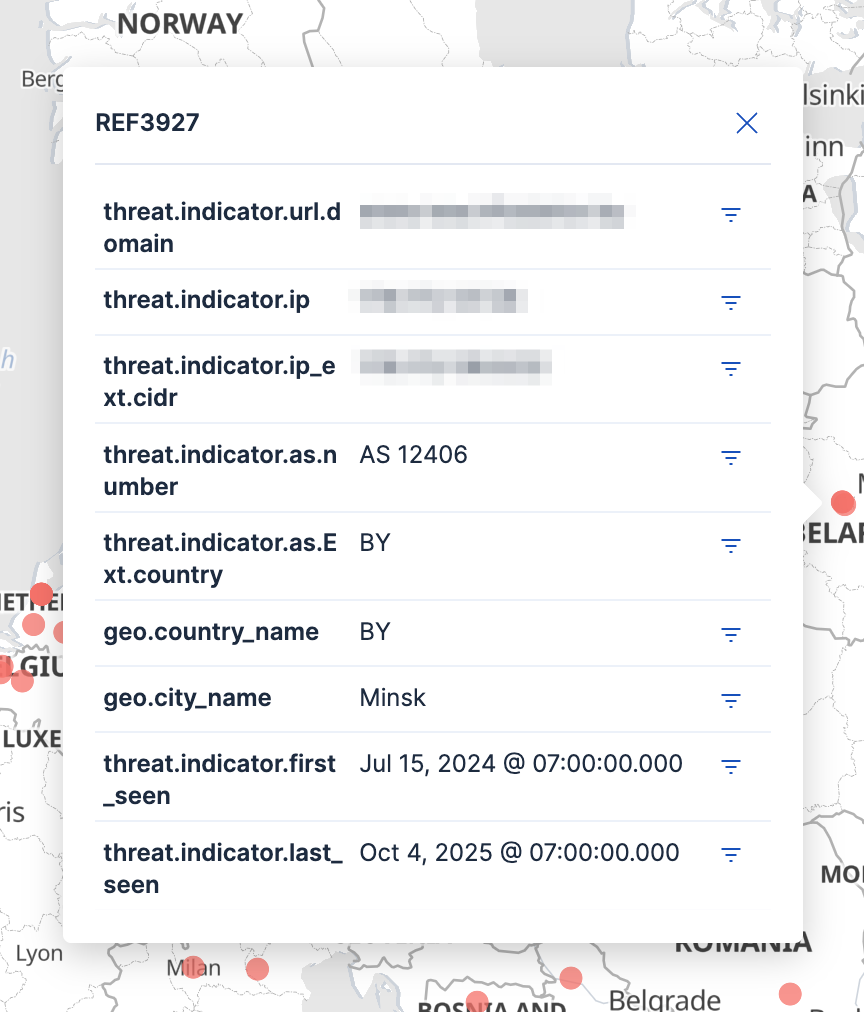Click the red map point near Belarus
Image resolution: width=864 pixels, height=1012 pixels.
pyautogui.click(x=843, y=501)
